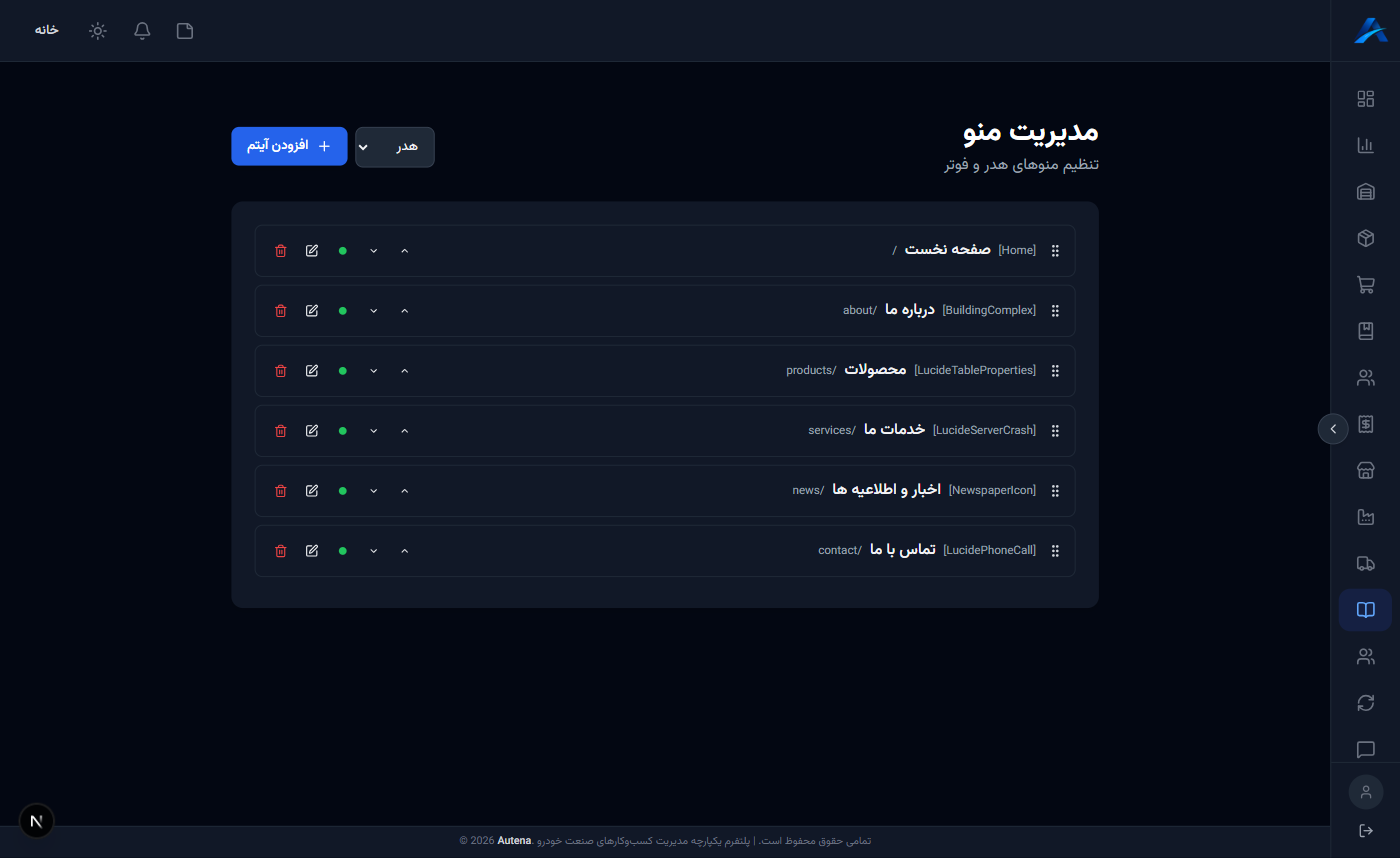Screen dimensions: 1400x858
Task: Toggle active status dot of خدمات ما
Action: click(343, 431)
